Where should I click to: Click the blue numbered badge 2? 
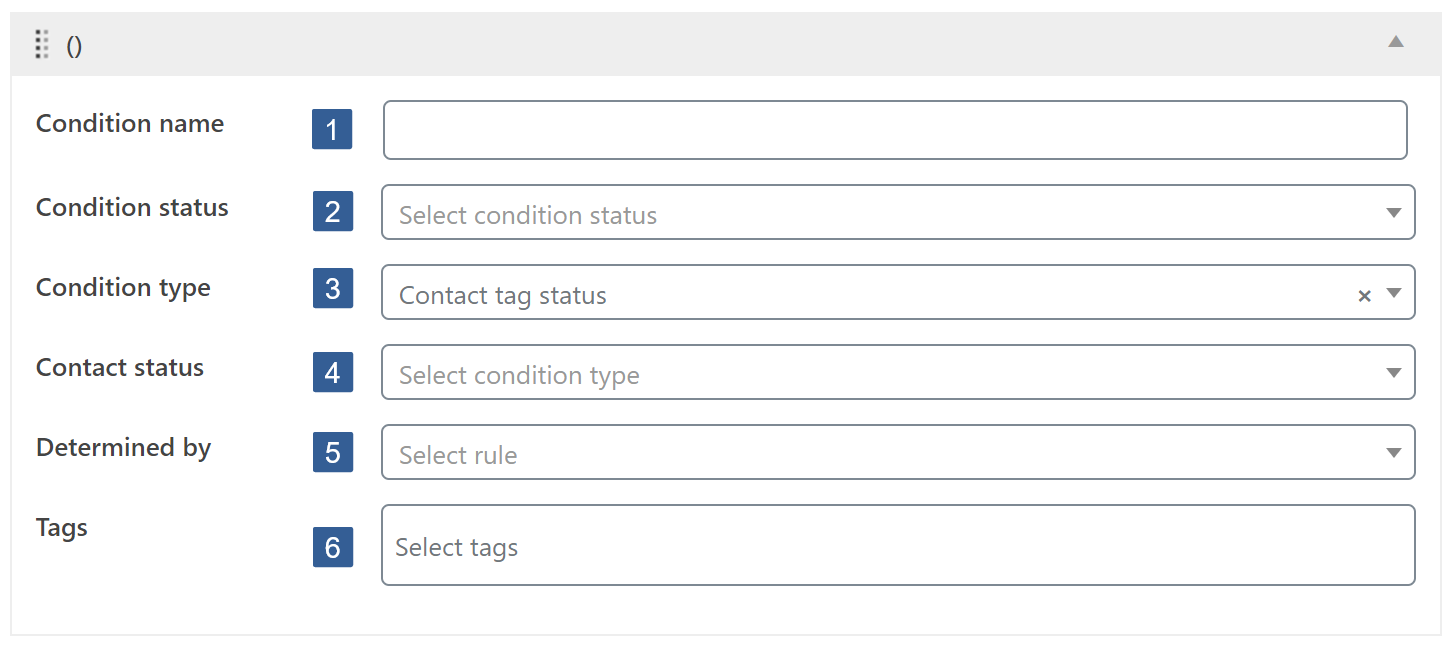coord(332,211)
